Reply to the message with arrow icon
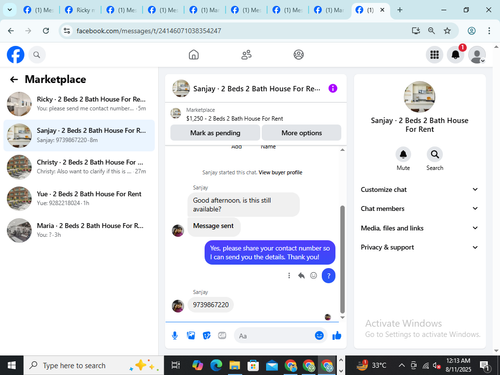500x375 pixels. [x=301, y=276]
